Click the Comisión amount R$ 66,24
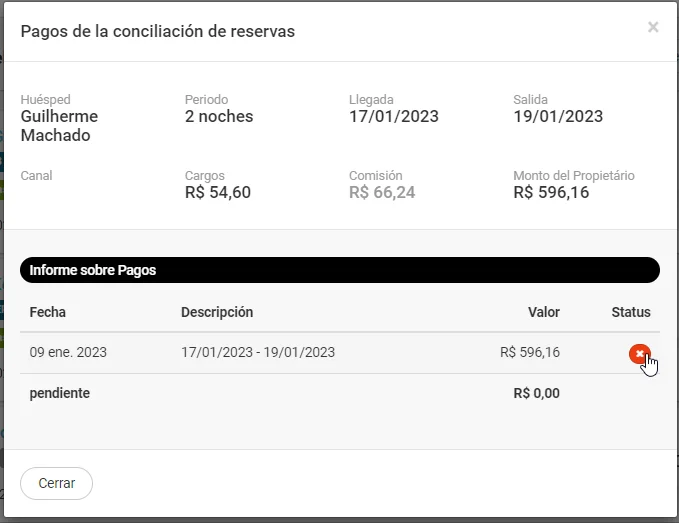 click(382, 192)
